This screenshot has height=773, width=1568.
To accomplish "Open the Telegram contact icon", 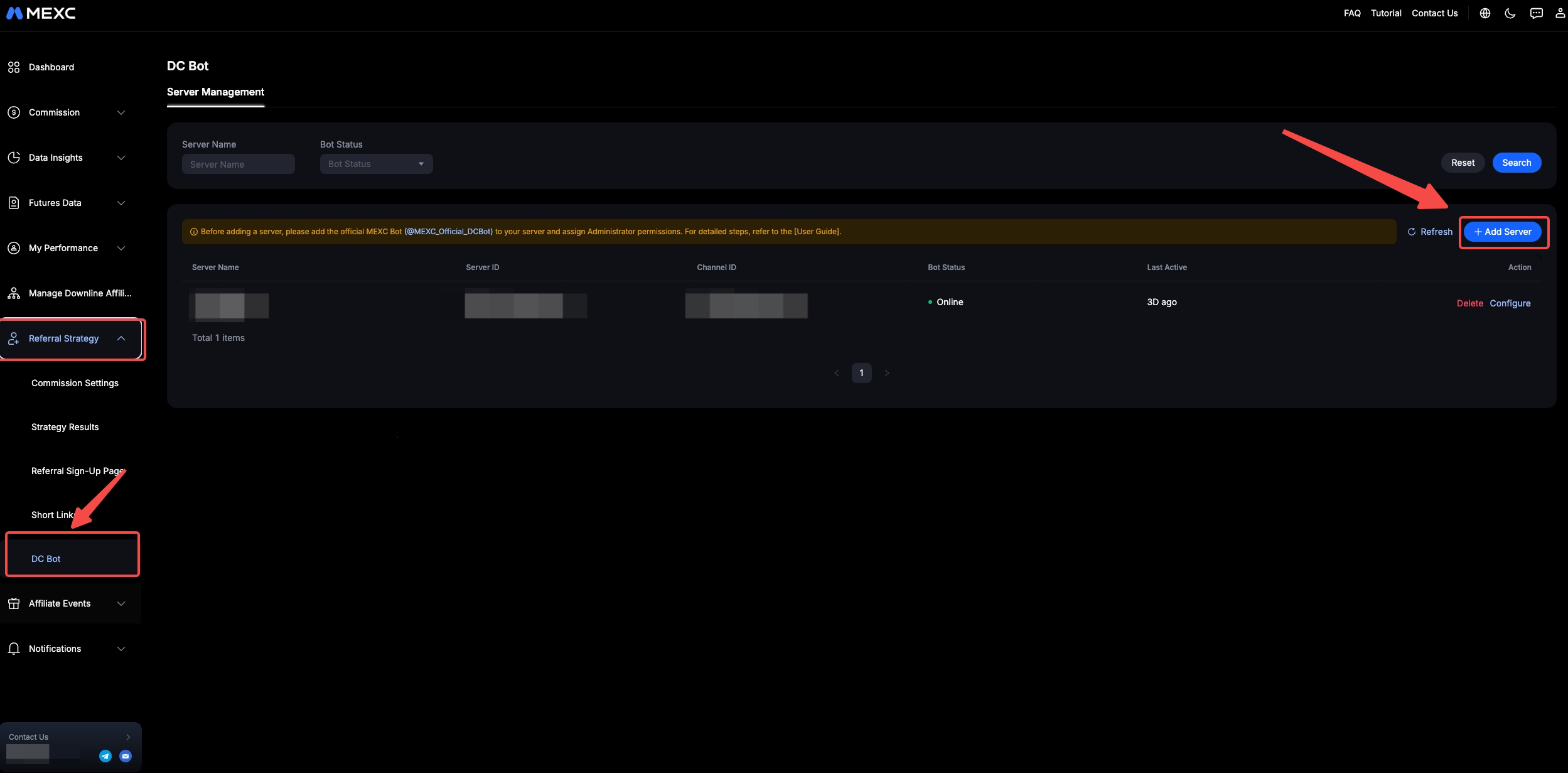I will tap(105, 756).
